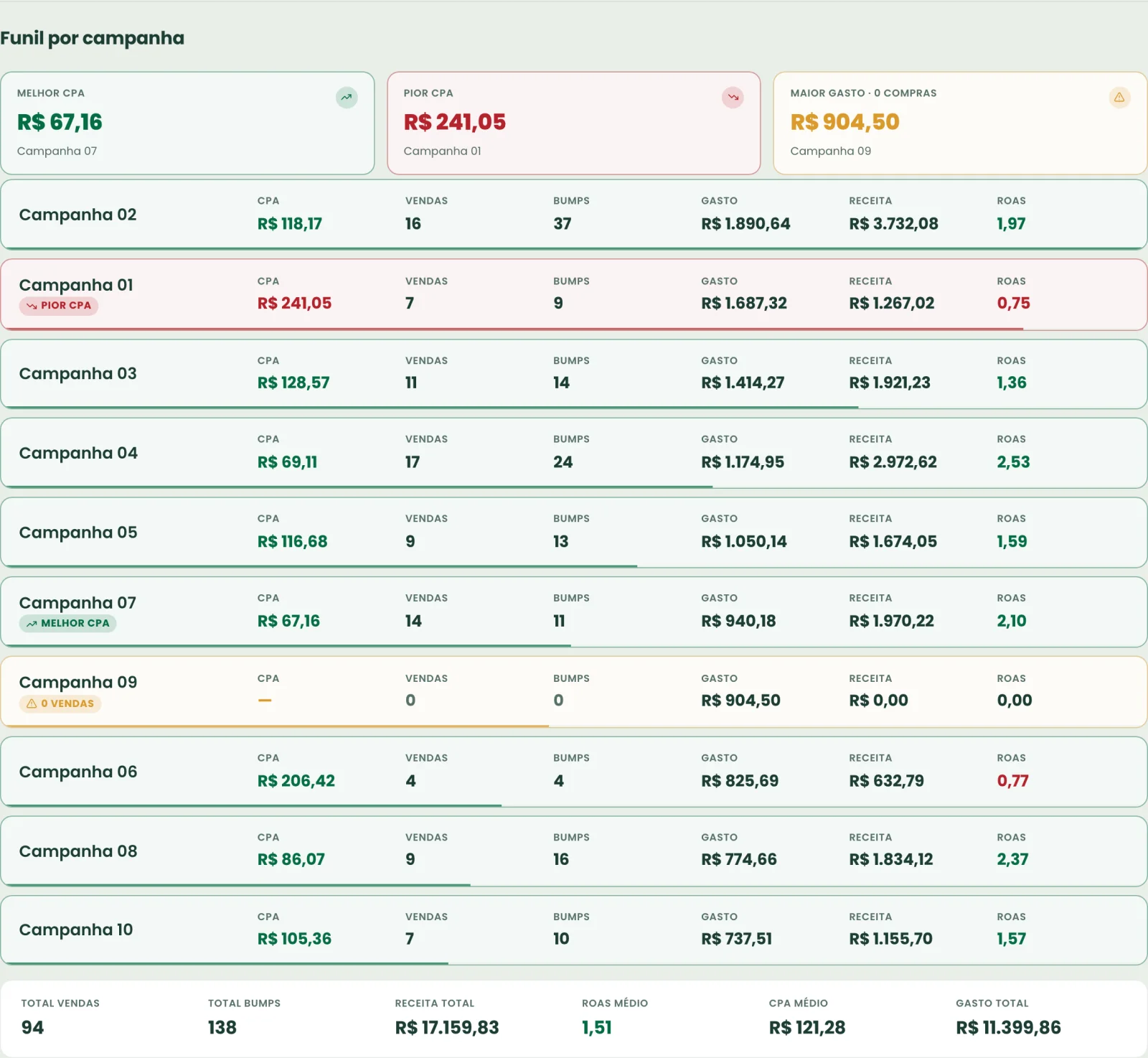Click red ROAS value 0,77
Screen dimensions: 1148x1058
(x=1012, y=781)
